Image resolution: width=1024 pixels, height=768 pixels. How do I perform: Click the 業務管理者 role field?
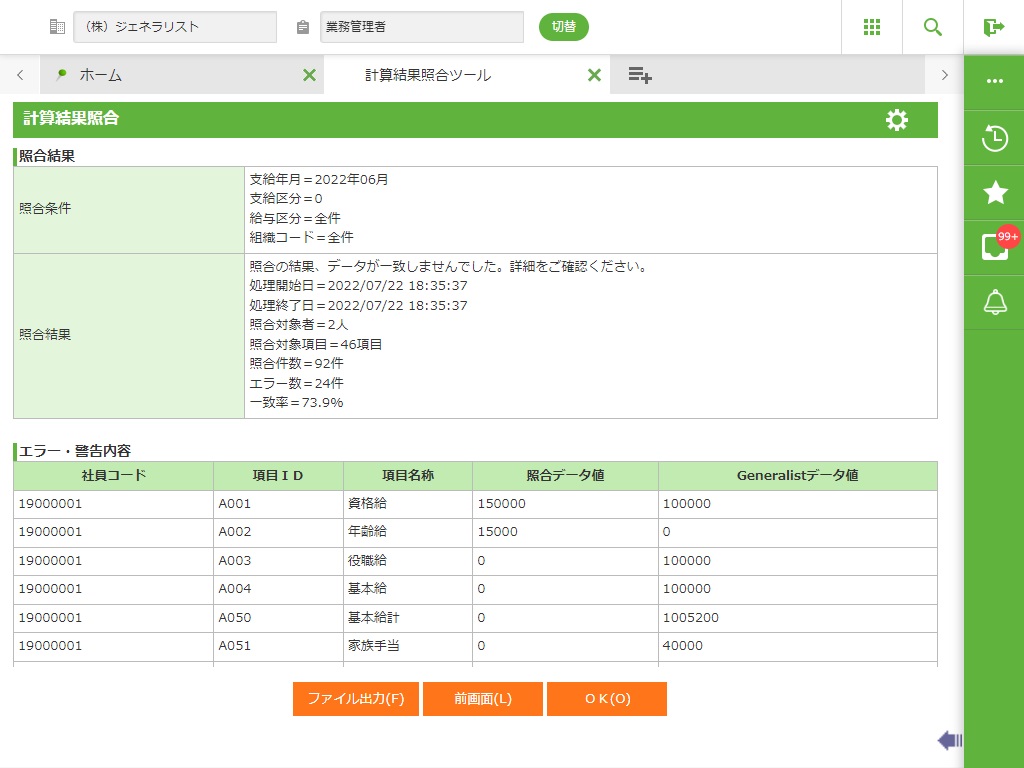(421, 27)
